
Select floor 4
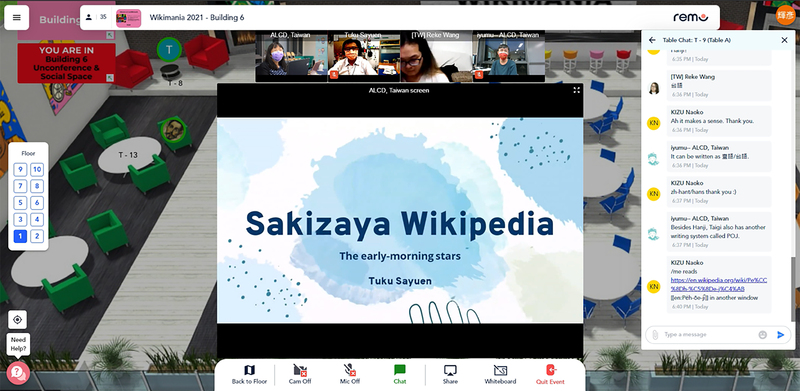point(37,219)
